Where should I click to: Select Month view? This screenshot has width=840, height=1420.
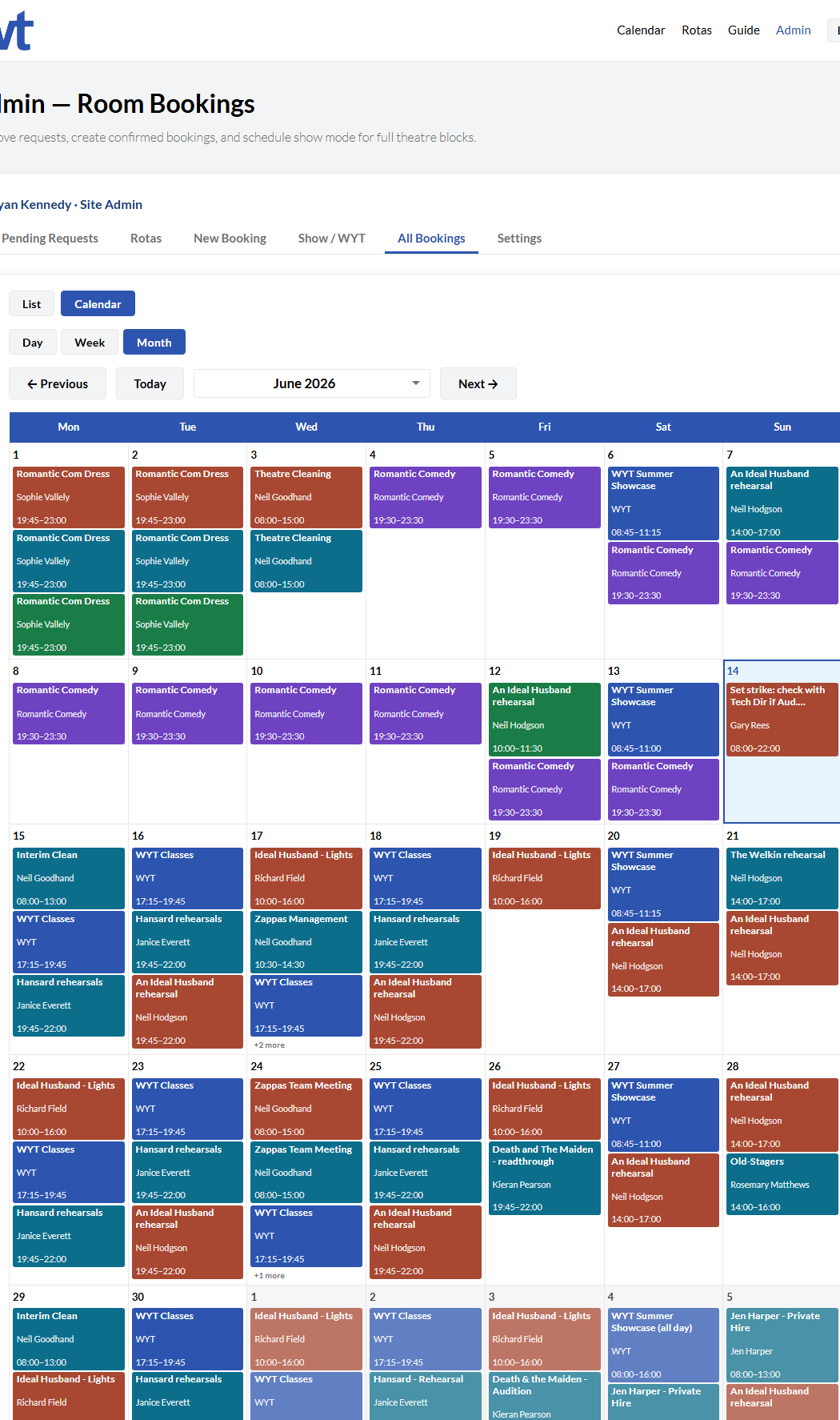[x=154, y=342]
